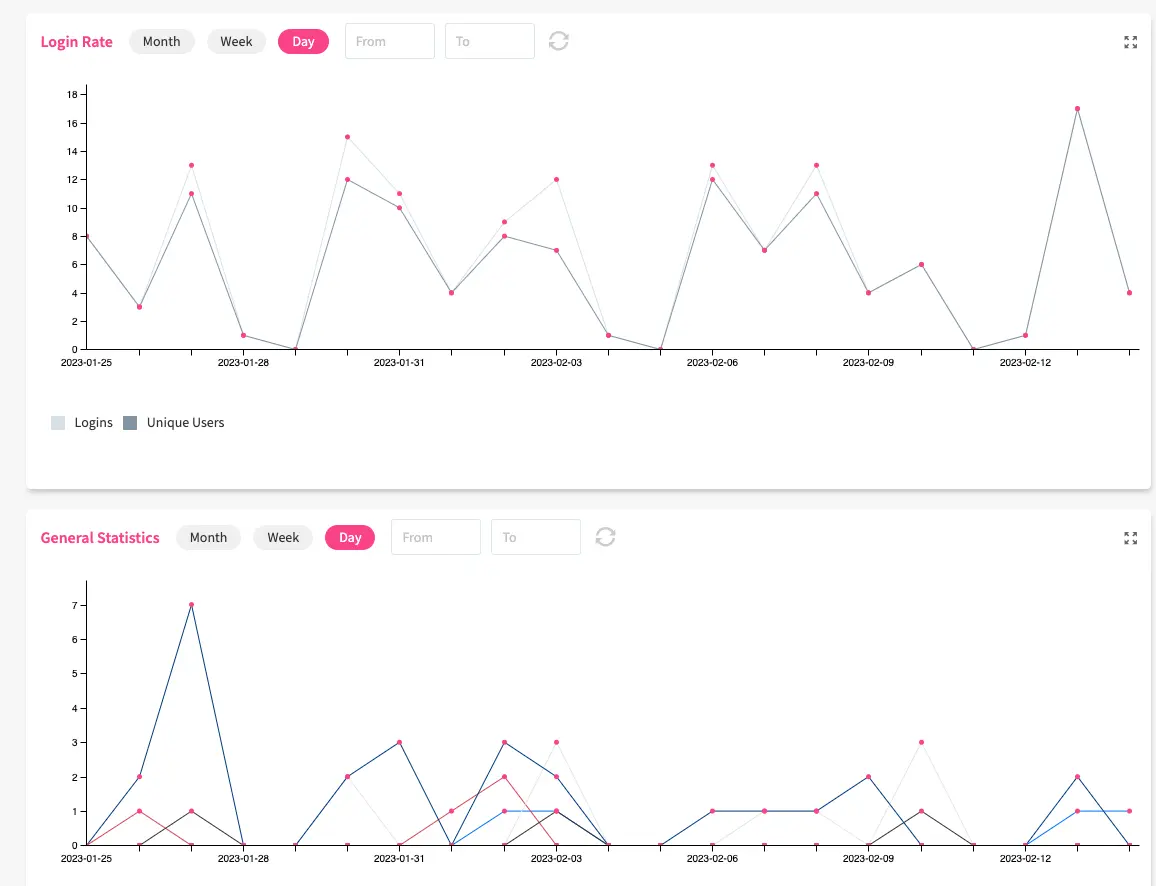This screenshot has height=886, width=1156.
Task: Select Day view in General Statistics
Action: pos(349,537)
